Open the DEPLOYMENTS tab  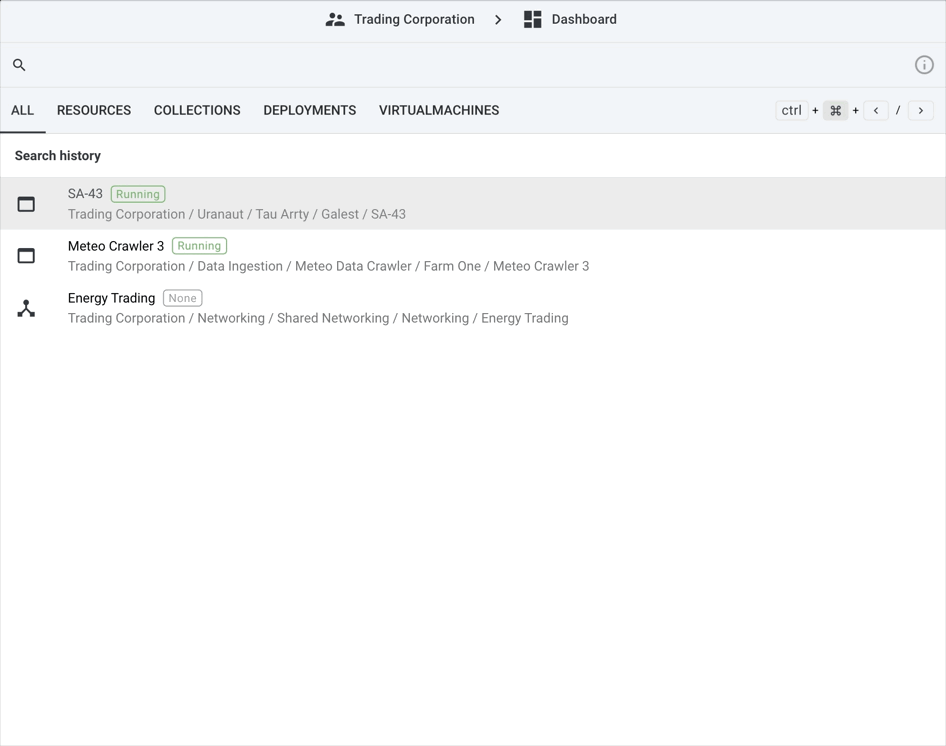tap(309, 110)
